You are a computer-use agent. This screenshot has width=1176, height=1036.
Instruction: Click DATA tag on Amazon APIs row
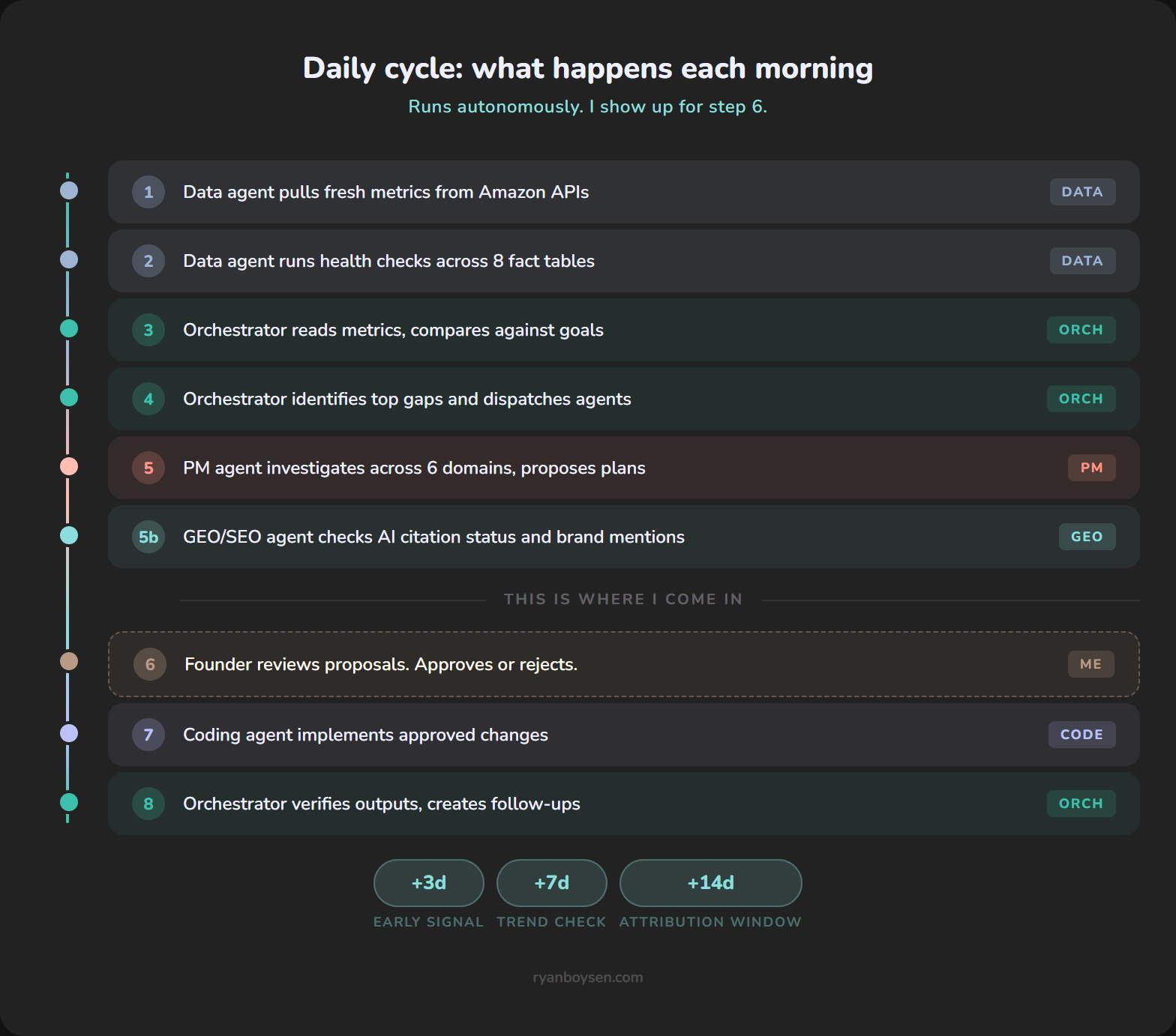click(x=1082, y=192)
